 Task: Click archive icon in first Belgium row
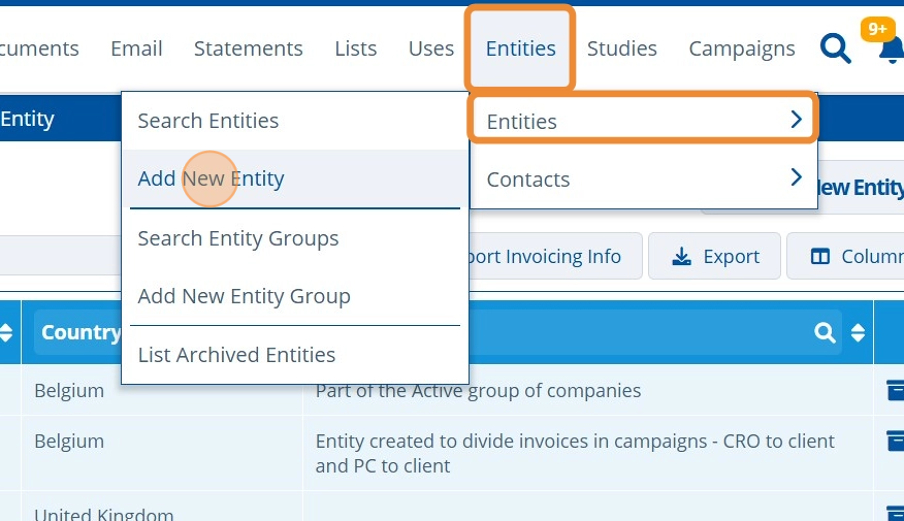895,390
